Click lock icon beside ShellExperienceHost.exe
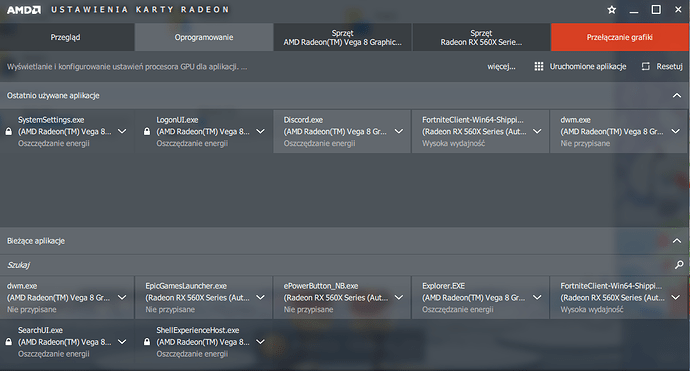 coord(147,342)
